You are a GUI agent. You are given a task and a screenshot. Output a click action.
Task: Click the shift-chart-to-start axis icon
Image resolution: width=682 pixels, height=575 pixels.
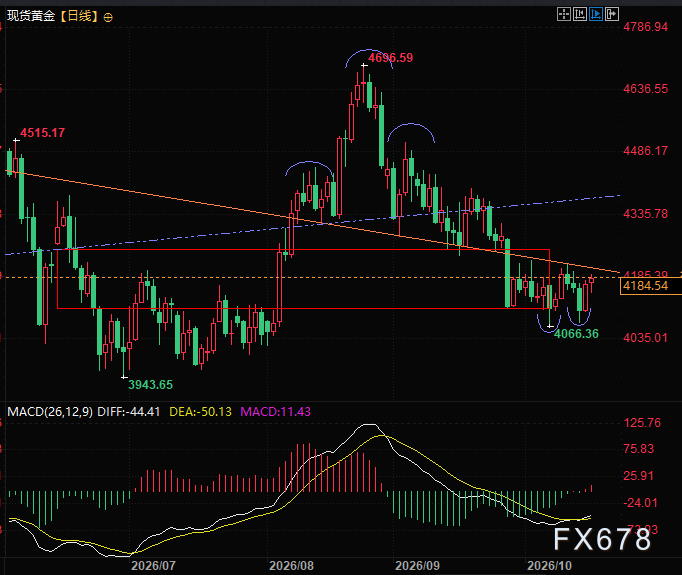pyautogui.click(x=580, y=14)
